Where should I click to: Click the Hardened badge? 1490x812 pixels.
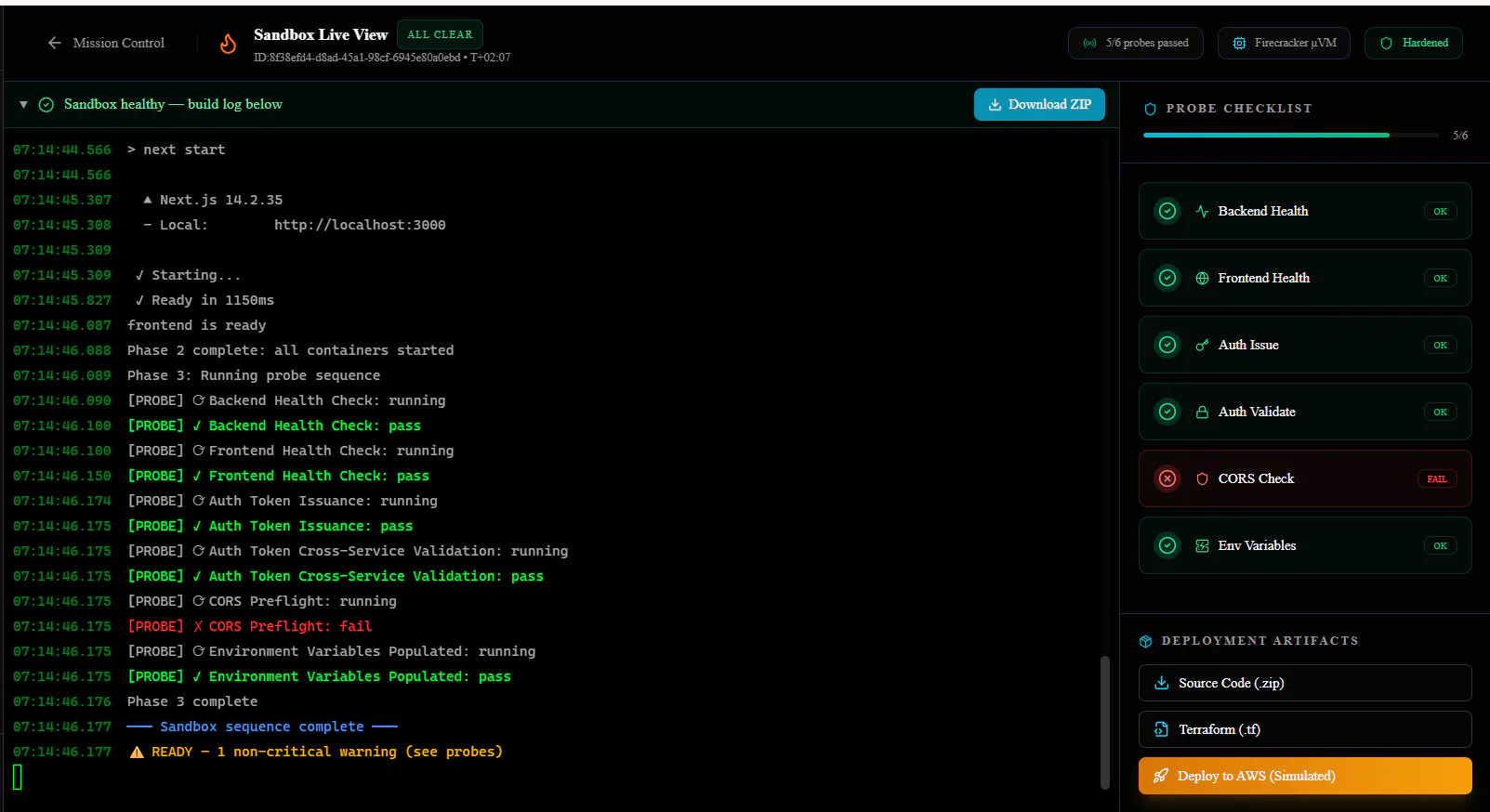coord(1413,43)
